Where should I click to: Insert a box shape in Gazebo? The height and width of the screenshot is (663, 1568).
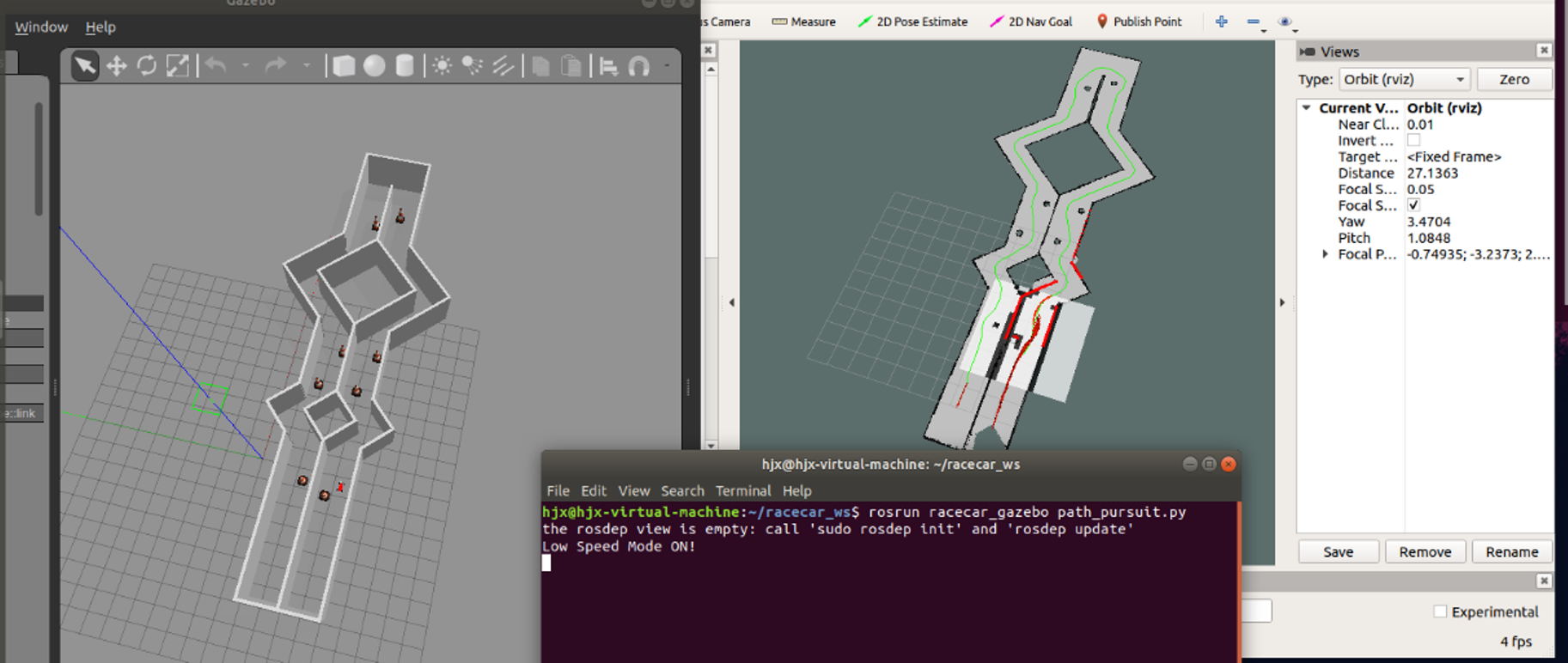344,66
